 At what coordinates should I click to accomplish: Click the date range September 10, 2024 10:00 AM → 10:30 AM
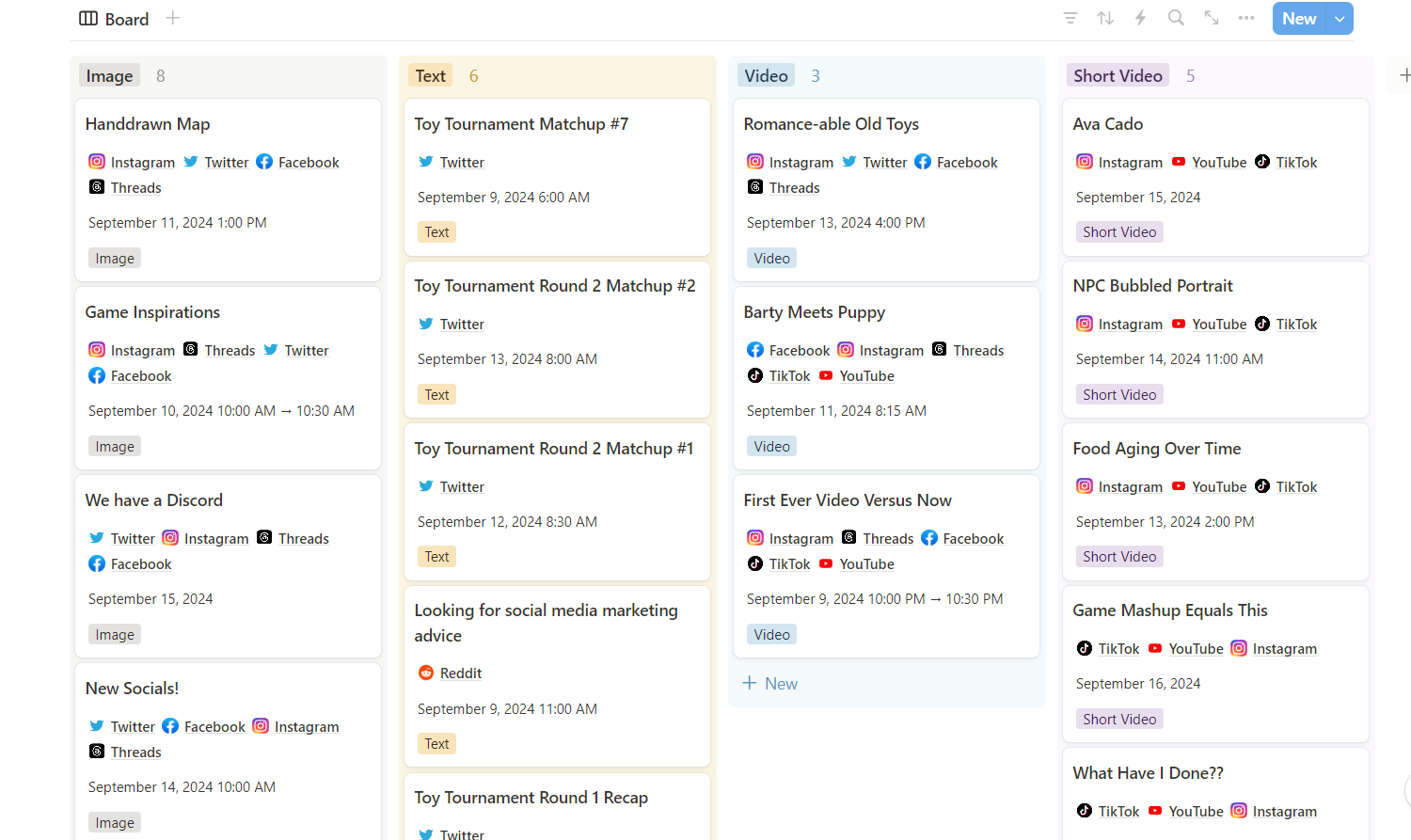(221, 411)
